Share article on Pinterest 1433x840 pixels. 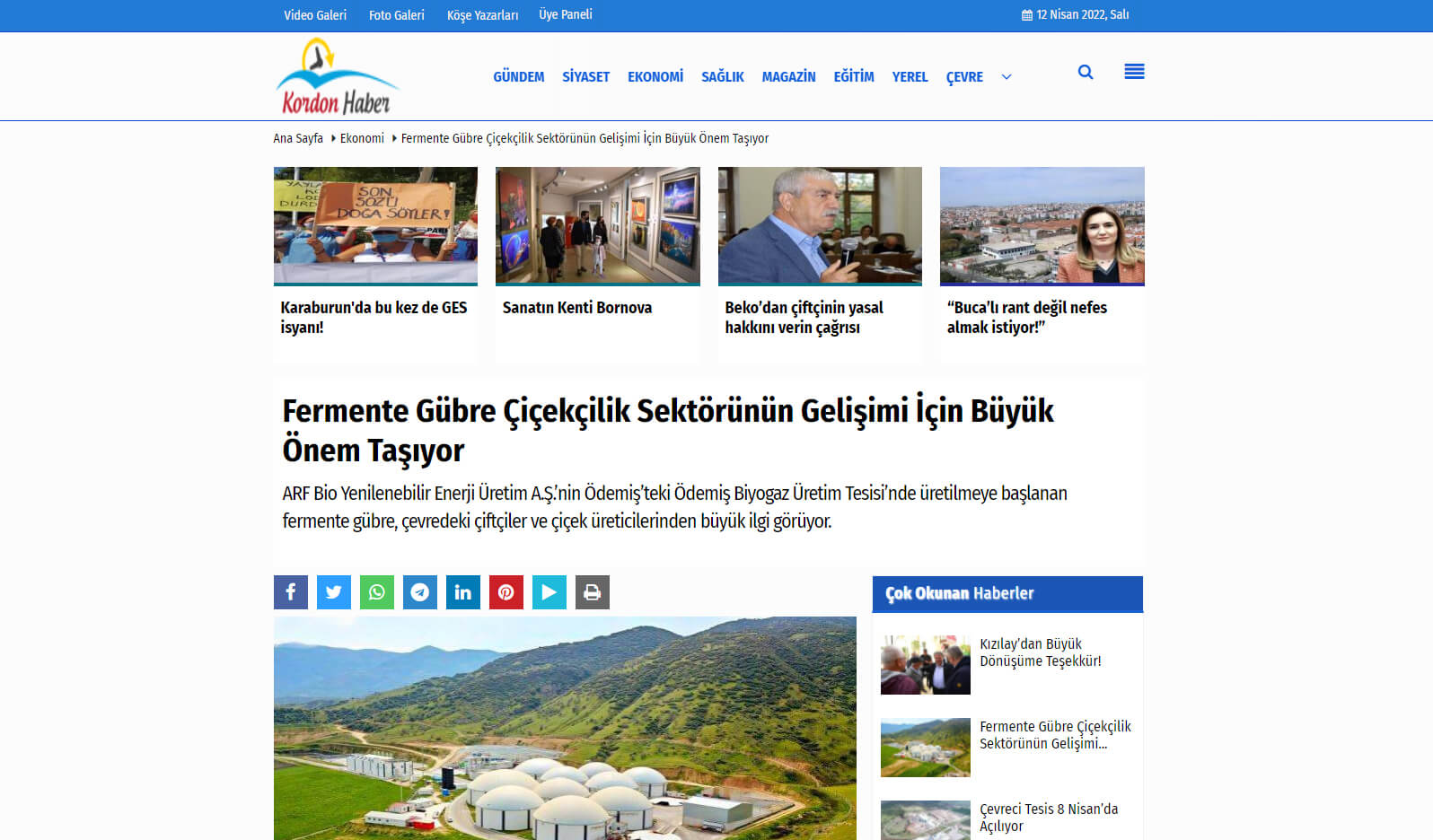[x=506, y=592]
